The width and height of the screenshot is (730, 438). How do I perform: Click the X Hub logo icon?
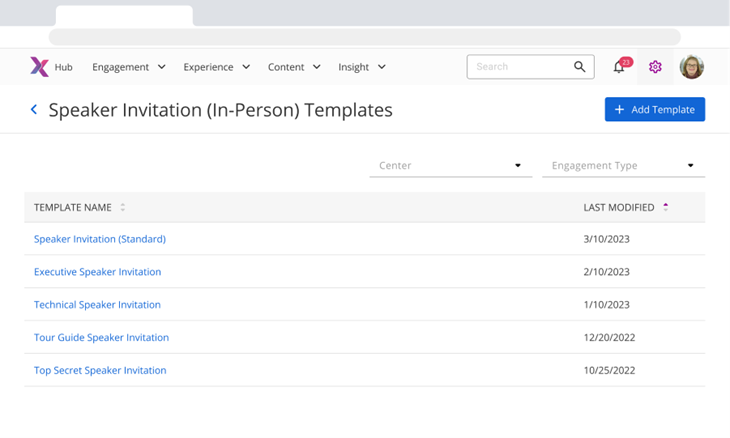click(x=39, y=67)
